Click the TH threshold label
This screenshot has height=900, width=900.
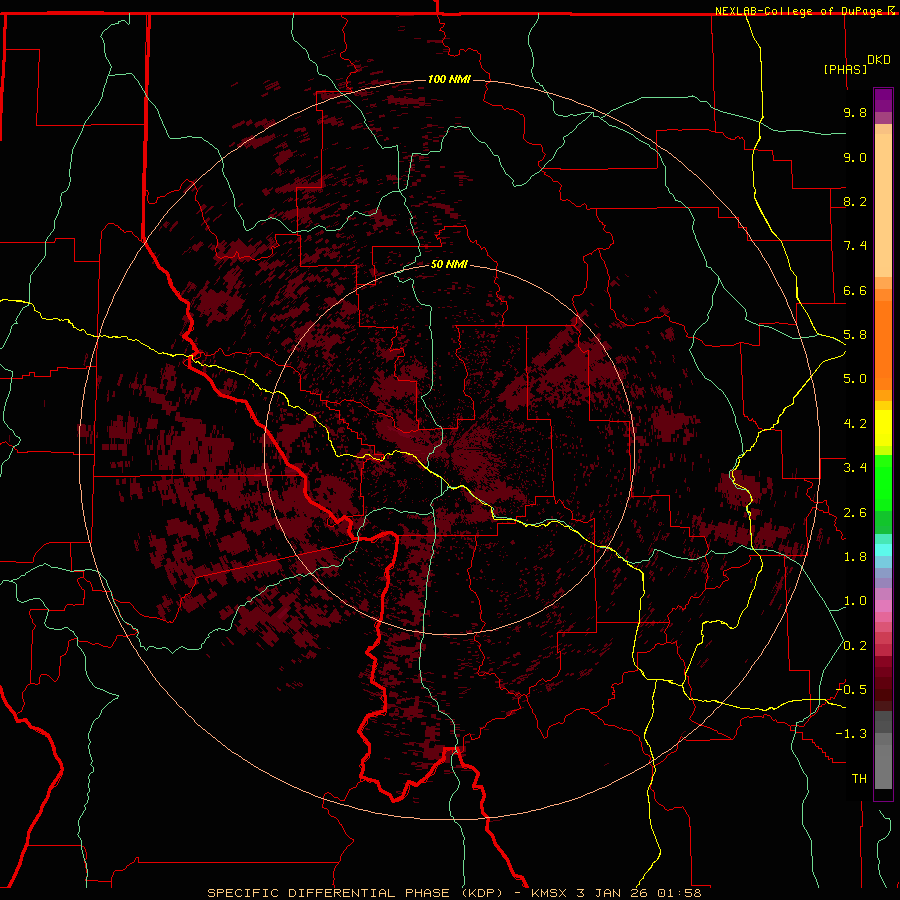click(x=859, y=779)
